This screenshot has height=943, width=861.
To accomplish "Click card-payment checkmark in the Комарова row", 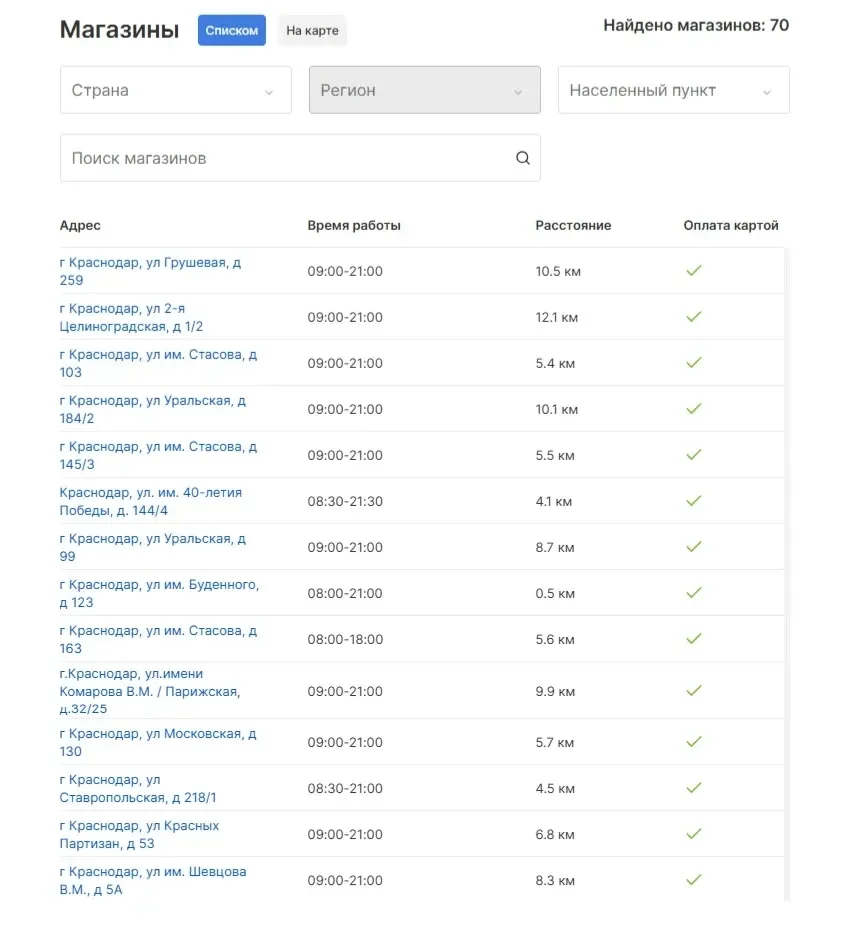I will [694, 690].
